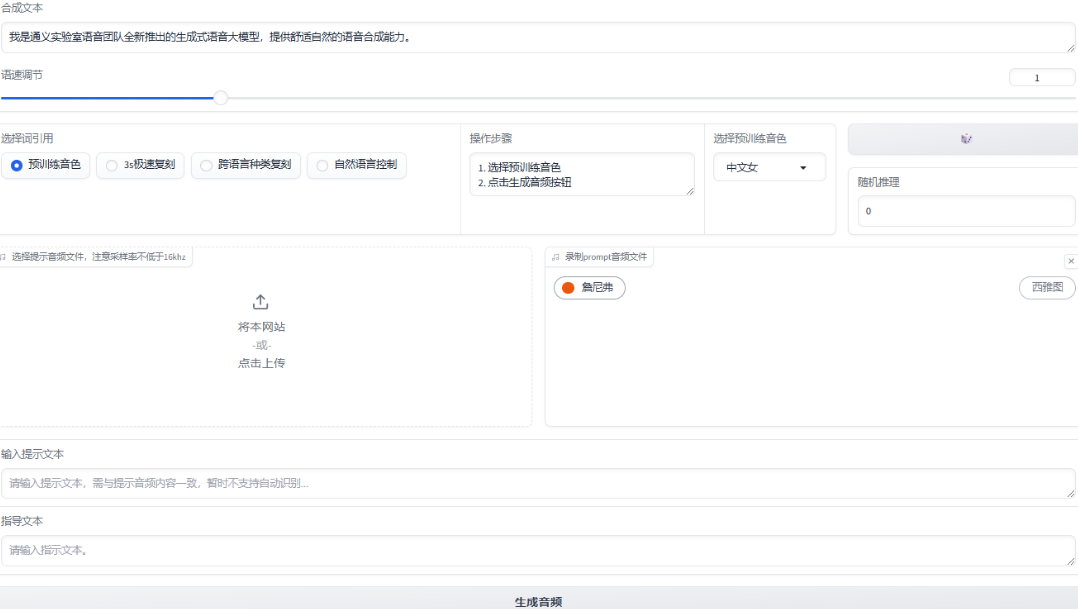Screen dimensions: 1078x609
Task: Click the 点击上传 upload link
Action: (x=260, y=362)
